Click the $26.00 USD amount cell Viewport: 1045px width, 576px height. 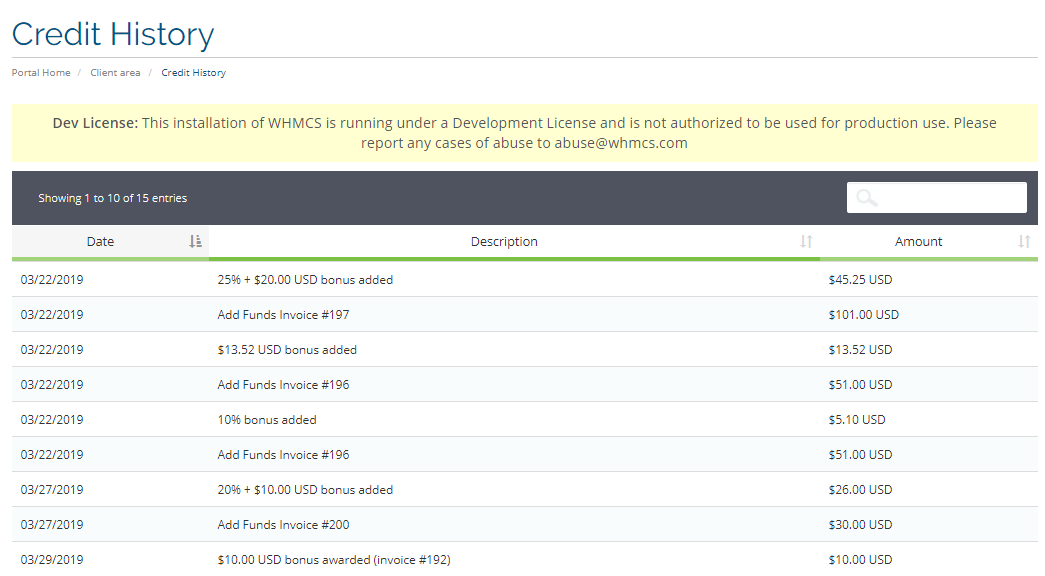point(860,489)
